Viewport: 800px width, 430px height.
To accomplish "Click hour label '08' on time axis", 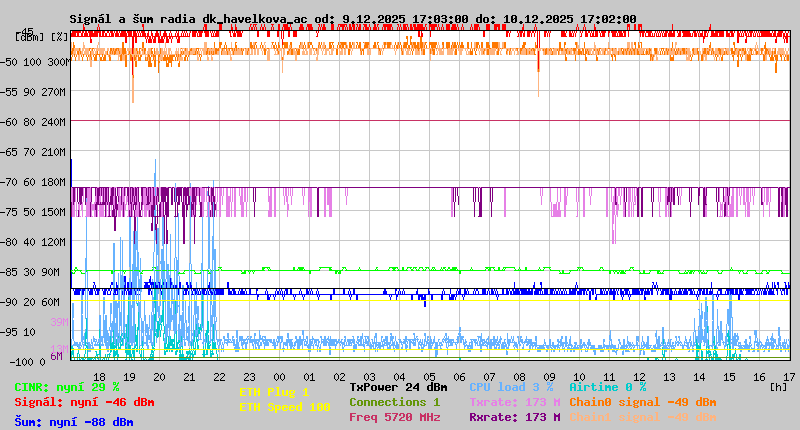I will pyautogui.click(x=519, y=377).
